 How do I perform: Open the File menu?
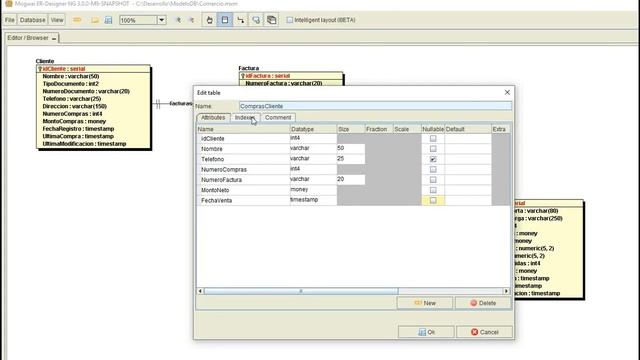tap(10, 20)
